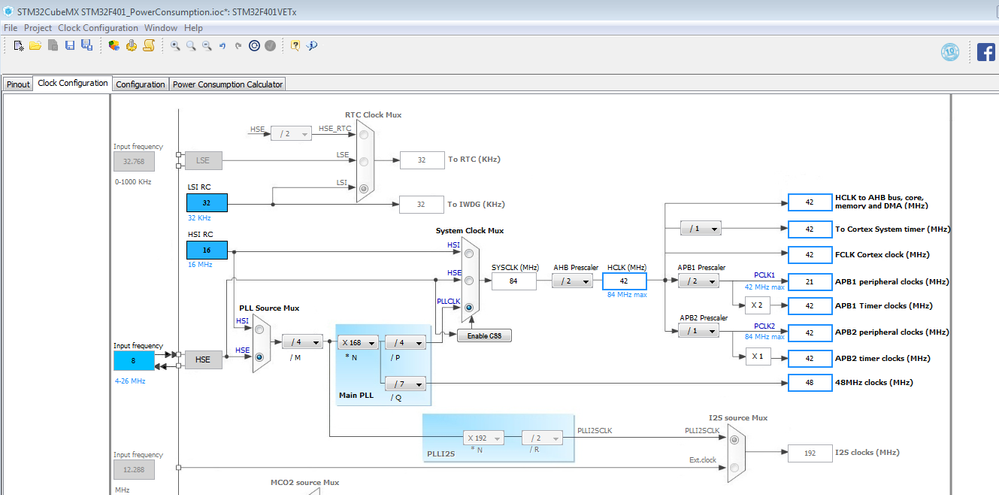This screenshot has height=495, width=999.
Task: Click the SYSCLK (MHz) field showing 84
Action: pyautogui.click(x=514, y=282)
